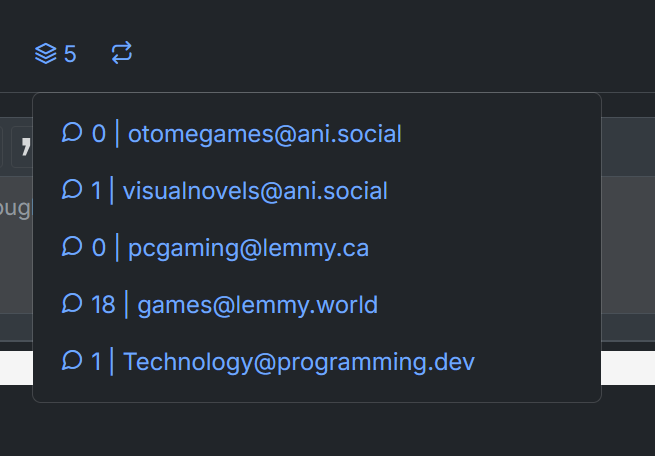The width and height of the screenshot is (655, 456).
Task: Open the Technology@programming.dev cross-post
Action: 299,362
